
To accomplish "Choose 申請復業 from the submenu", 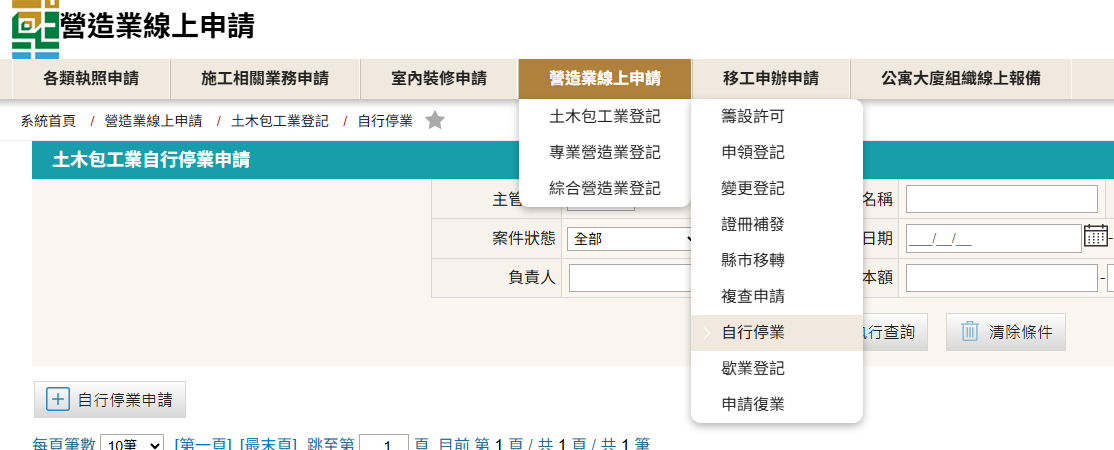I will pos(753,405).
